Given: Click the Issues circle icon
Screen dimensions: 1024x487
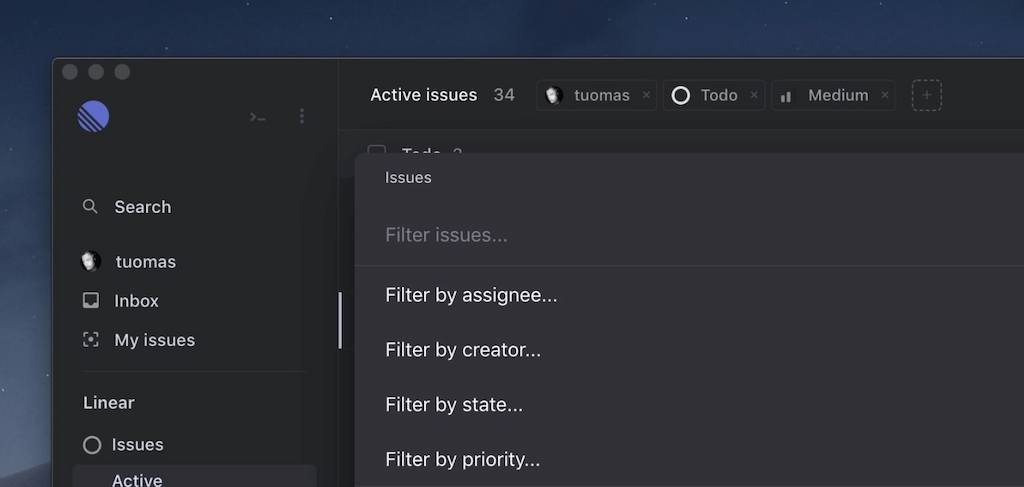Looking at the screenshot, I should [92, 445].
